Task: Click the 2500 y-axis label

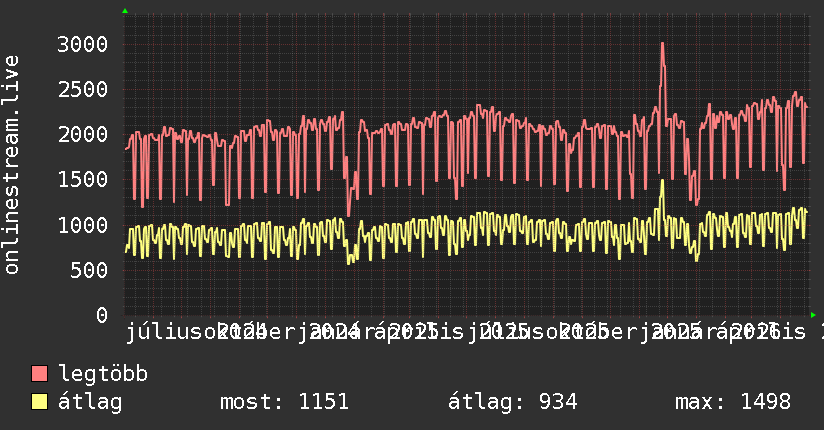Action: (x=83, y=89)
